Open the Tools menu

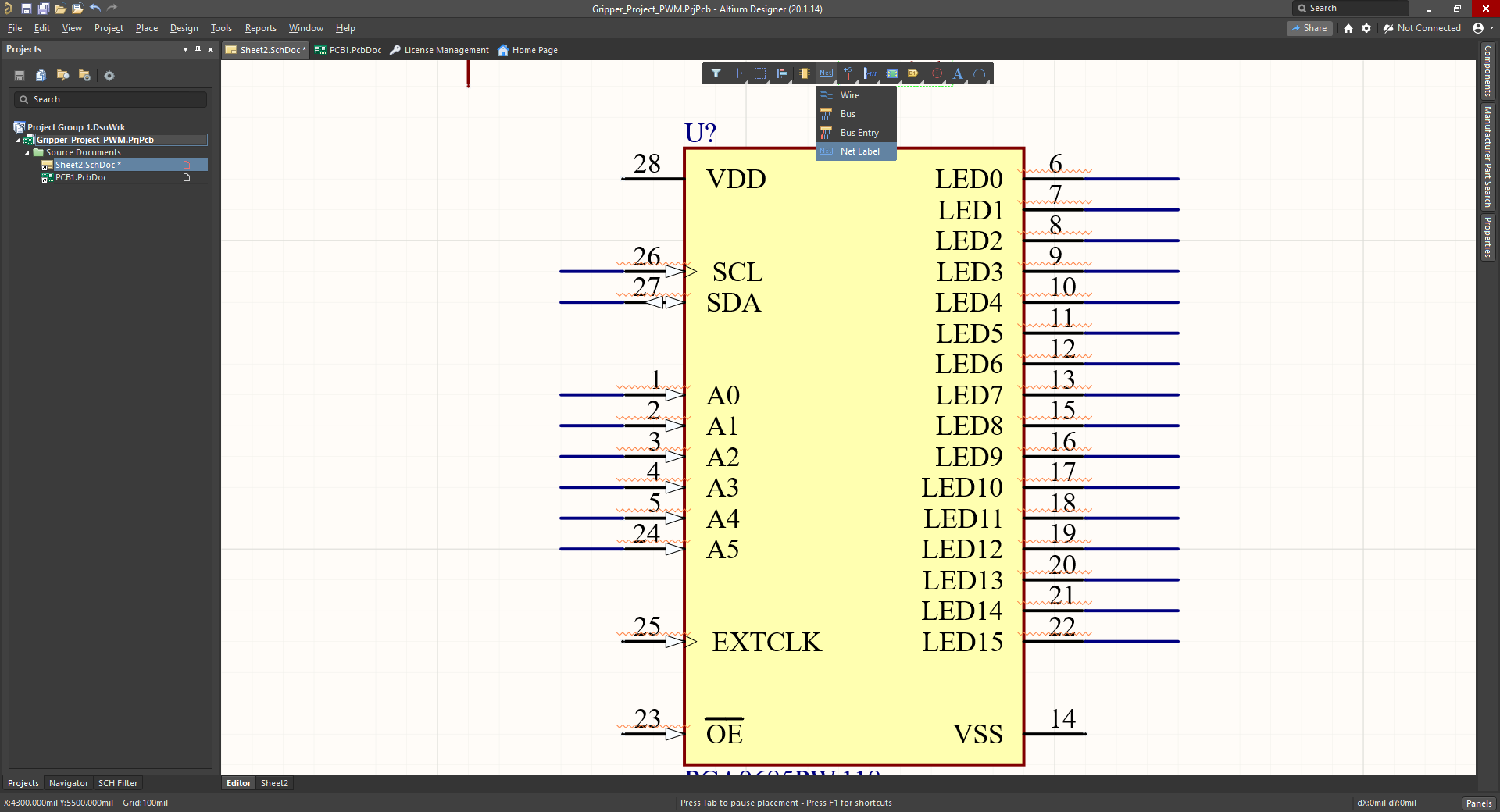[x=221, y=28]
